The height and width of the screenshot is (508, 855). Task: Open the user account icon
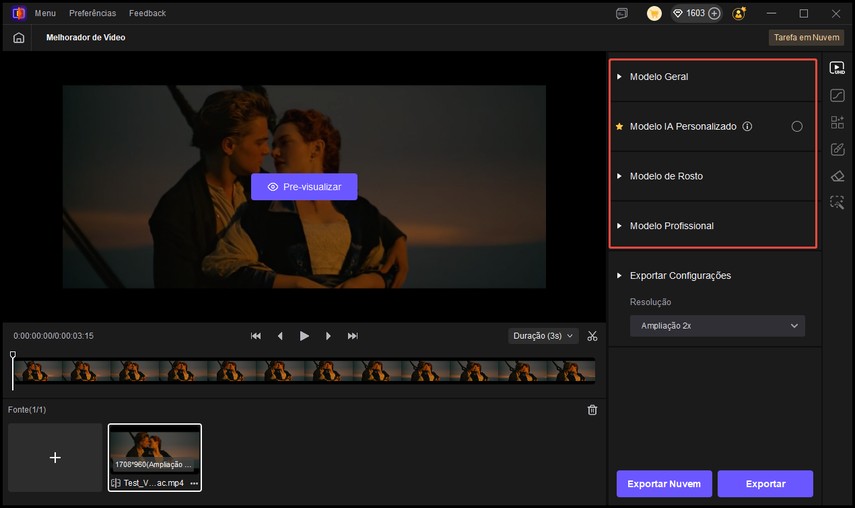click(739, 14)
